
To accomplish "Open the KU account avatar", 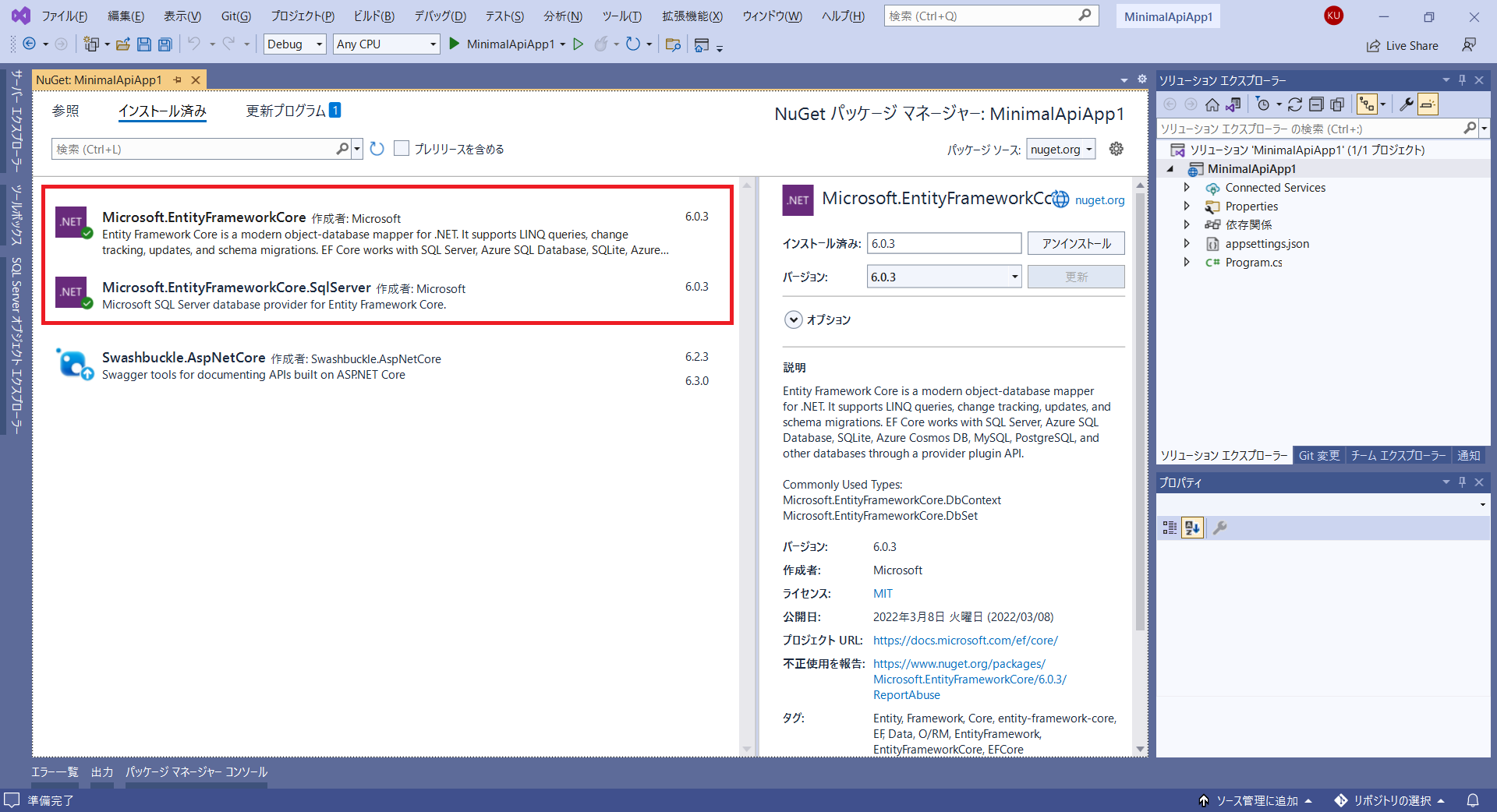I will tap(1333, 16).
